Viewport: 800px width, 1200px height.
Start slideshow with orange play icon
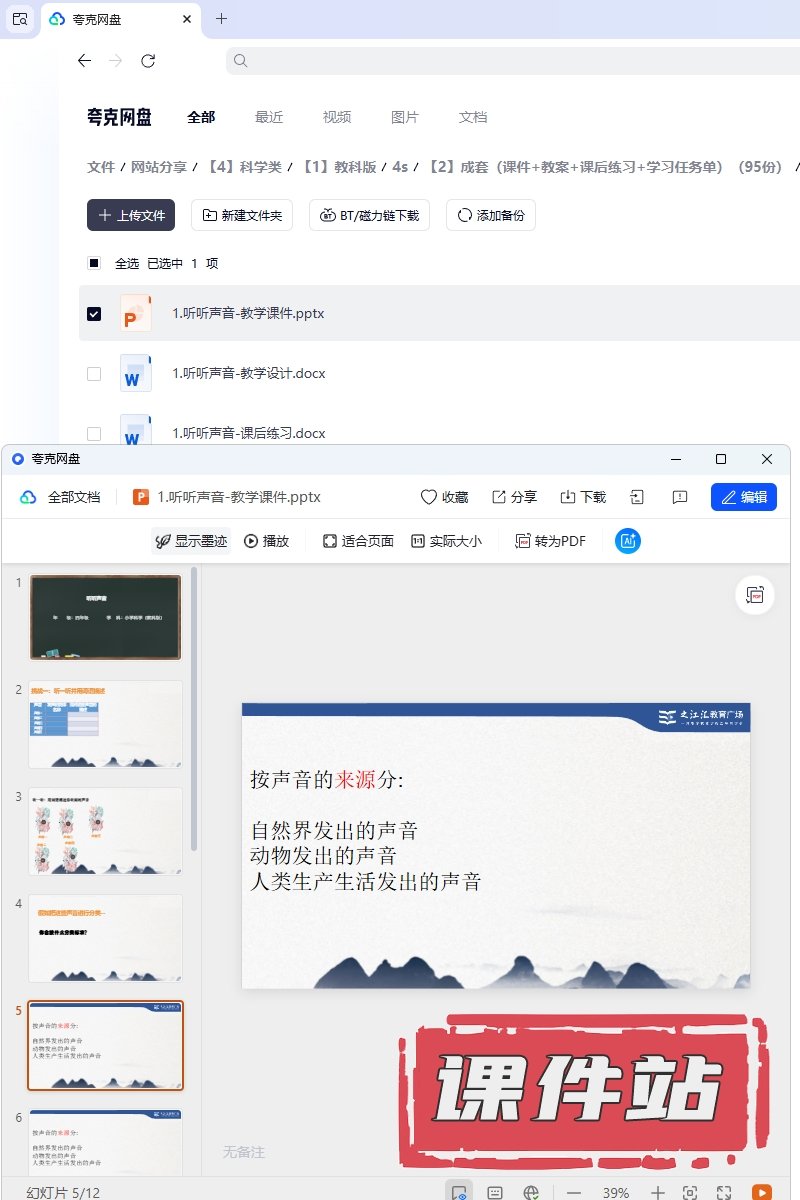point(761,1192)
